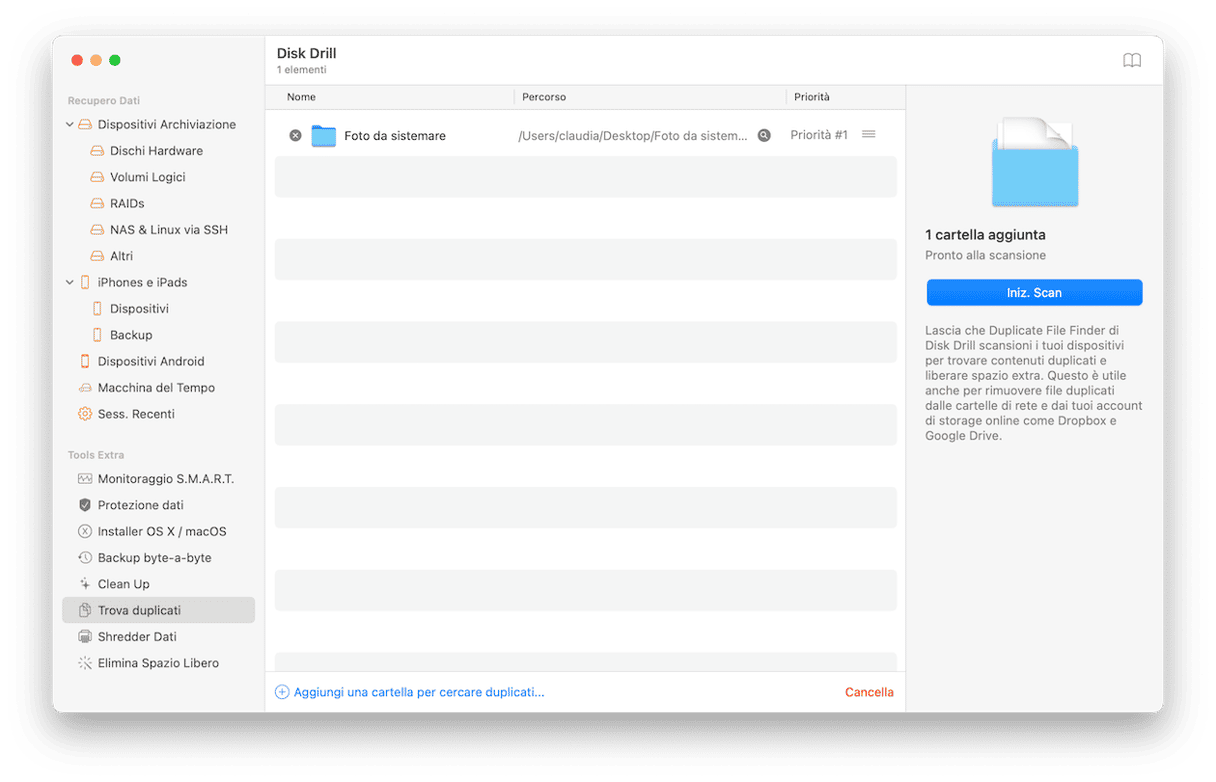The width and height of the screenshot is (1216, 782).
Task: Click the Installer OS X / macOS icon
Action: (x=85, y=532)
